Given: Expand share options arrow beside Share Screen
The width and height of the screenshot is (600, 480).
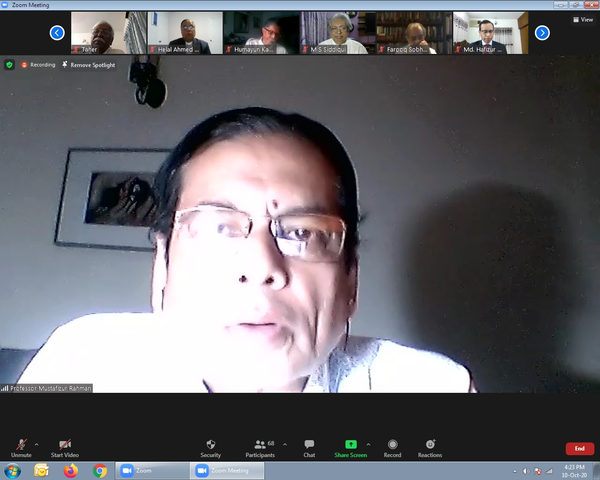Looking at the screenshot, I should tap(369, 444).
